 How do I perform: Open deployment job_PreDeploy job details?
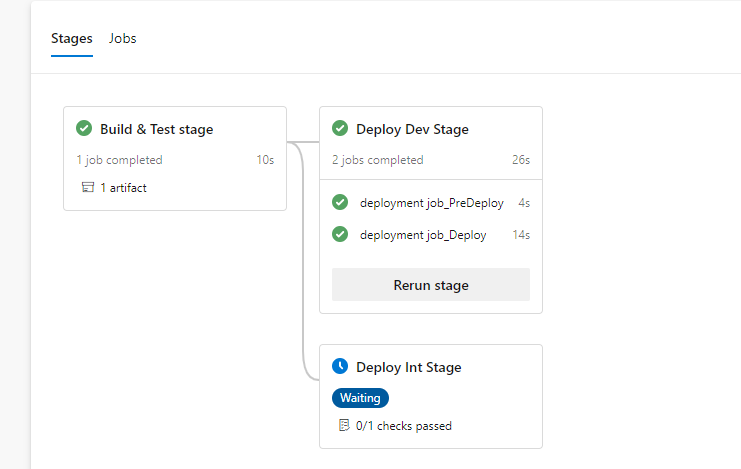pyautogui.click(x=431, y=203)
